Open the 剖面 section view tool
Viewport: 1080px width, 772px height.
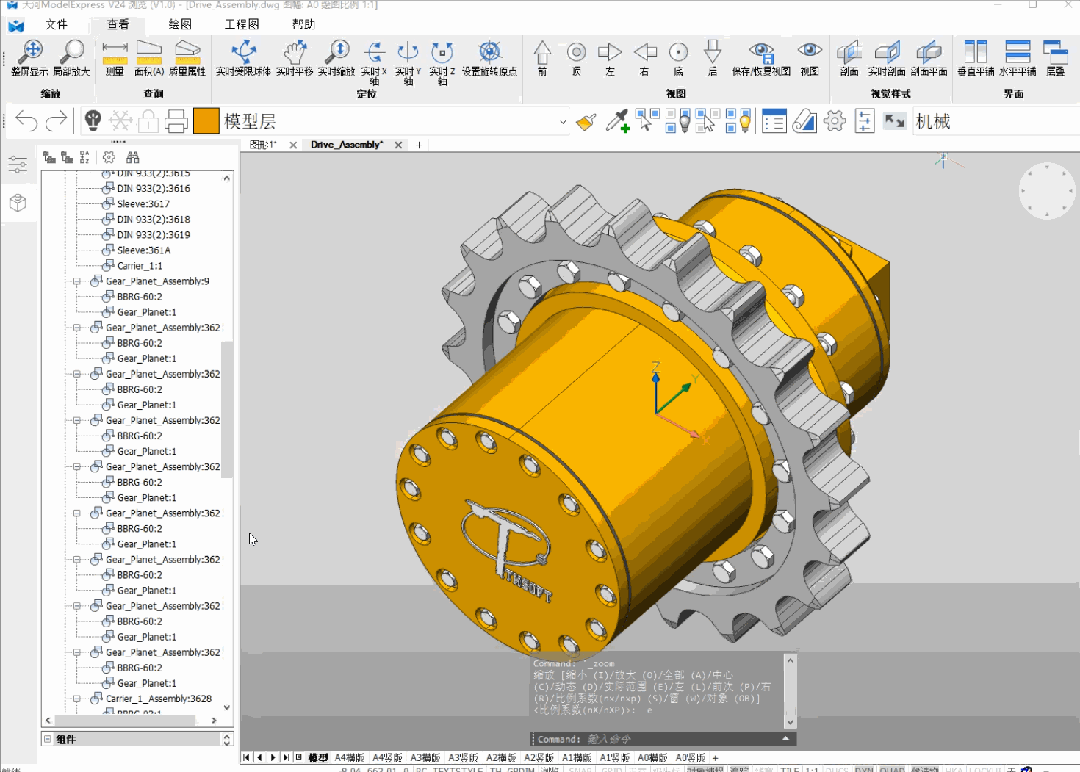click(x=848, y=52)
